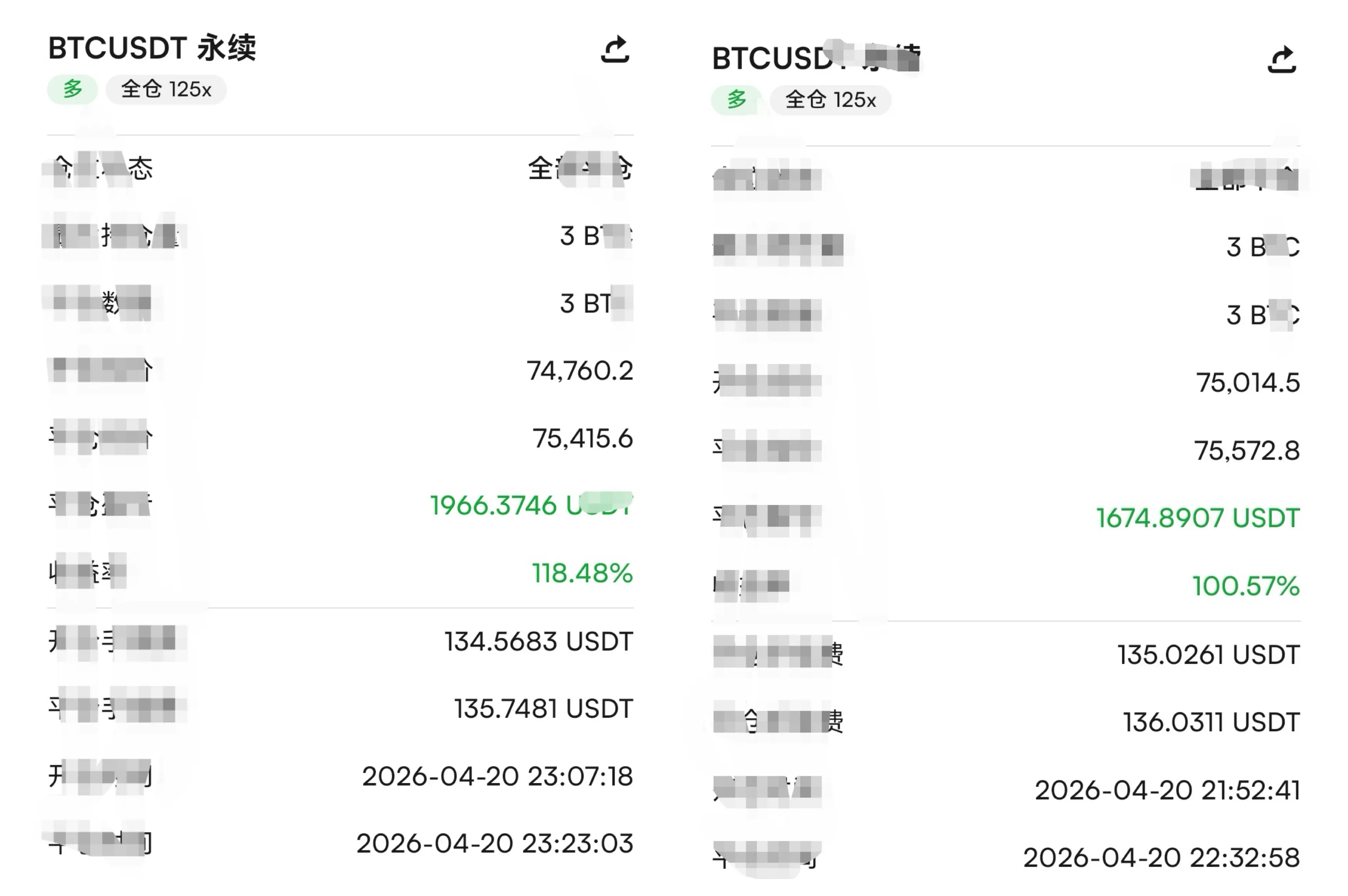Tap share icon on left BTCUSDT card
The height and width of the screenshot is (896, 1348).
pyautogui.click(x=615, y=50)
